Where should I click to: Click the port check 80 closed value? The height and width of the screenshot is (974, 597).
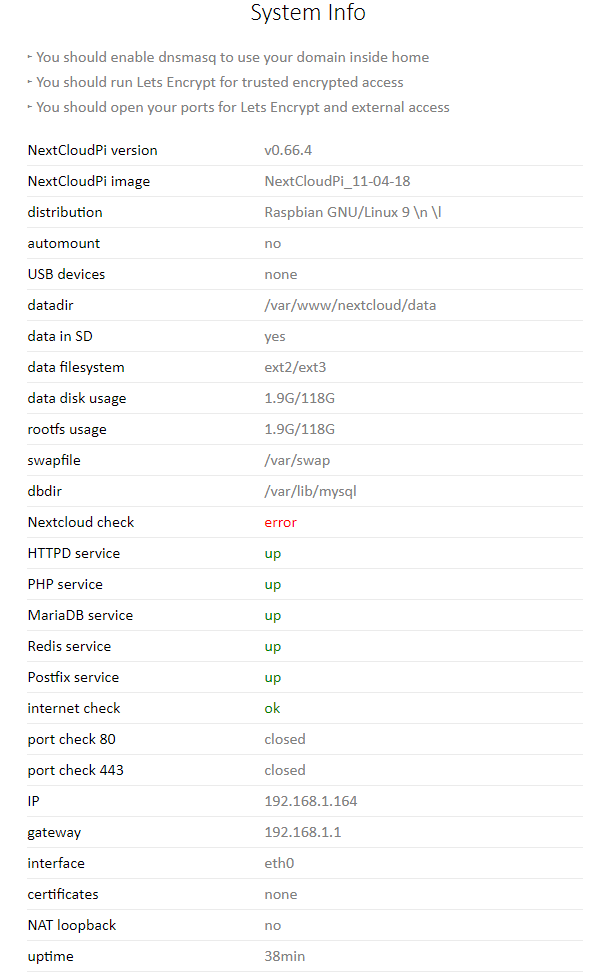click(285, 740)
